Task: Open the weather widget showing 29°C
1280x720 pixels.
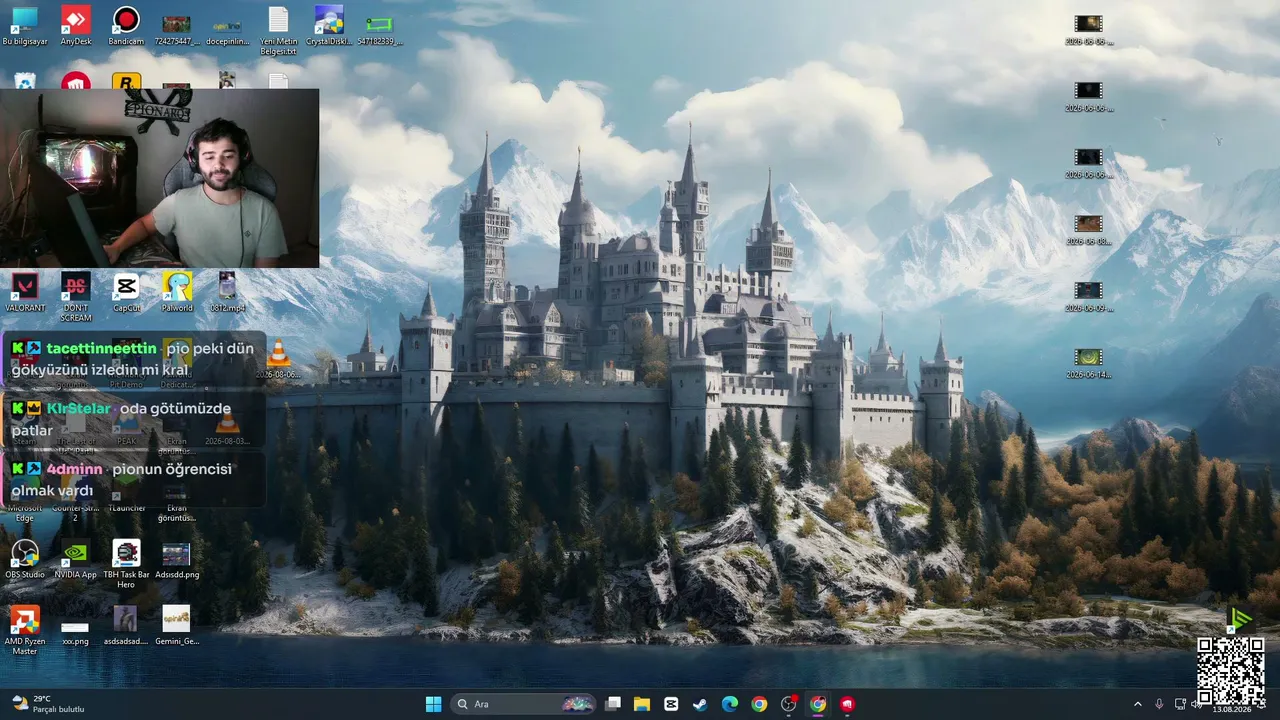Action: pos(47,704)
